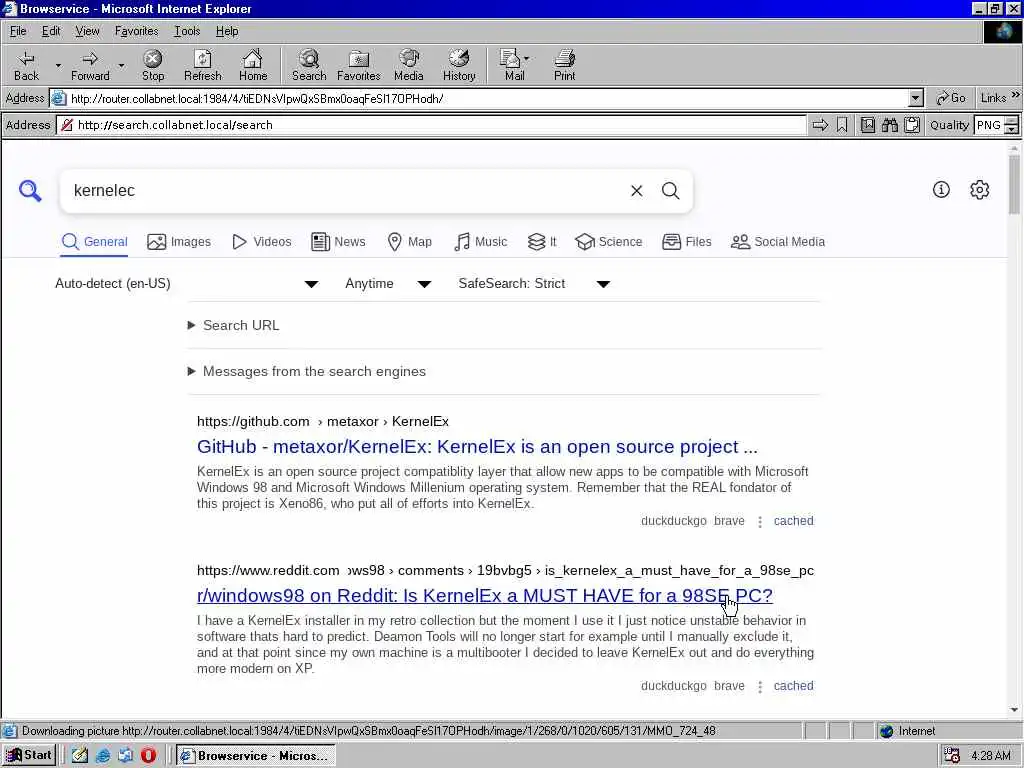The width and height of the screenshot is (1024, 768).
Task: Open Forward button history dropdown arrow
Action: click(121, 65)
